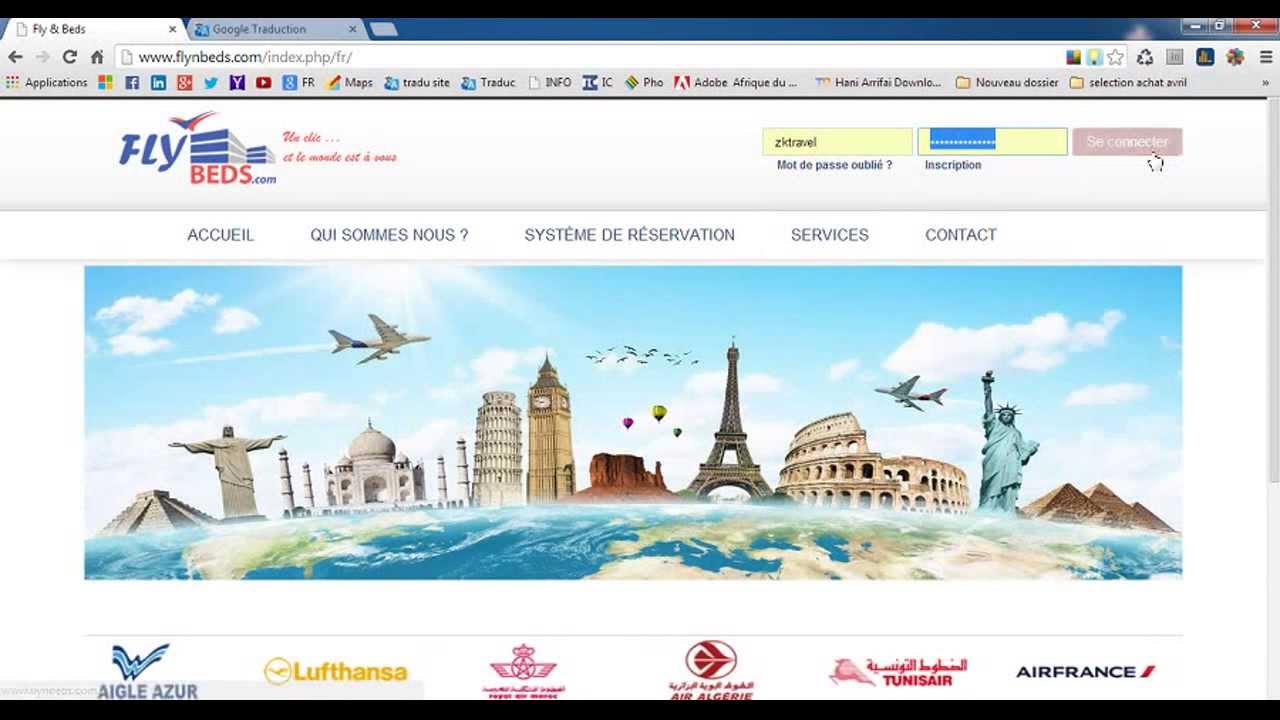
Task: Bookmark this page with the star icon
Action: click(1116, 57)
